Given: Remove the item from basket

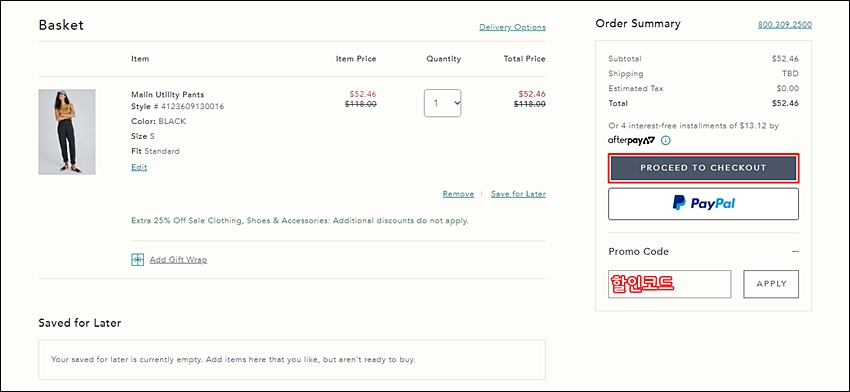Looking at the screenshot, I should point(458,194).
